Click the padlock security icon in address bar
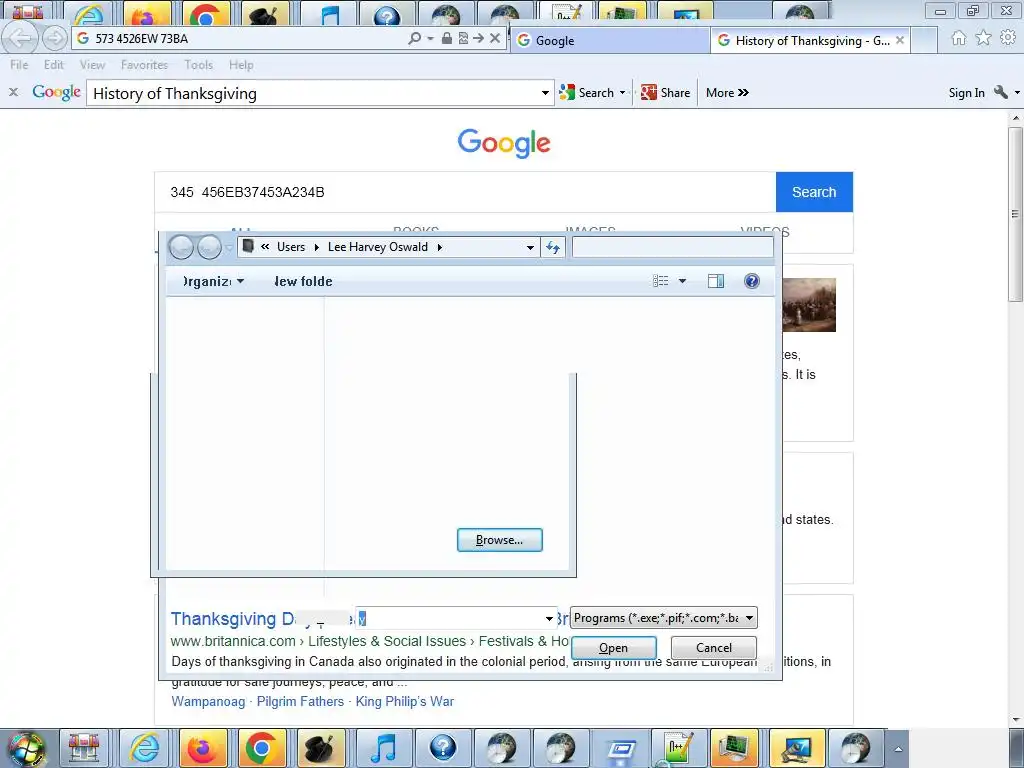Viewport: 1024px width, 768px height. click(447, 39)
